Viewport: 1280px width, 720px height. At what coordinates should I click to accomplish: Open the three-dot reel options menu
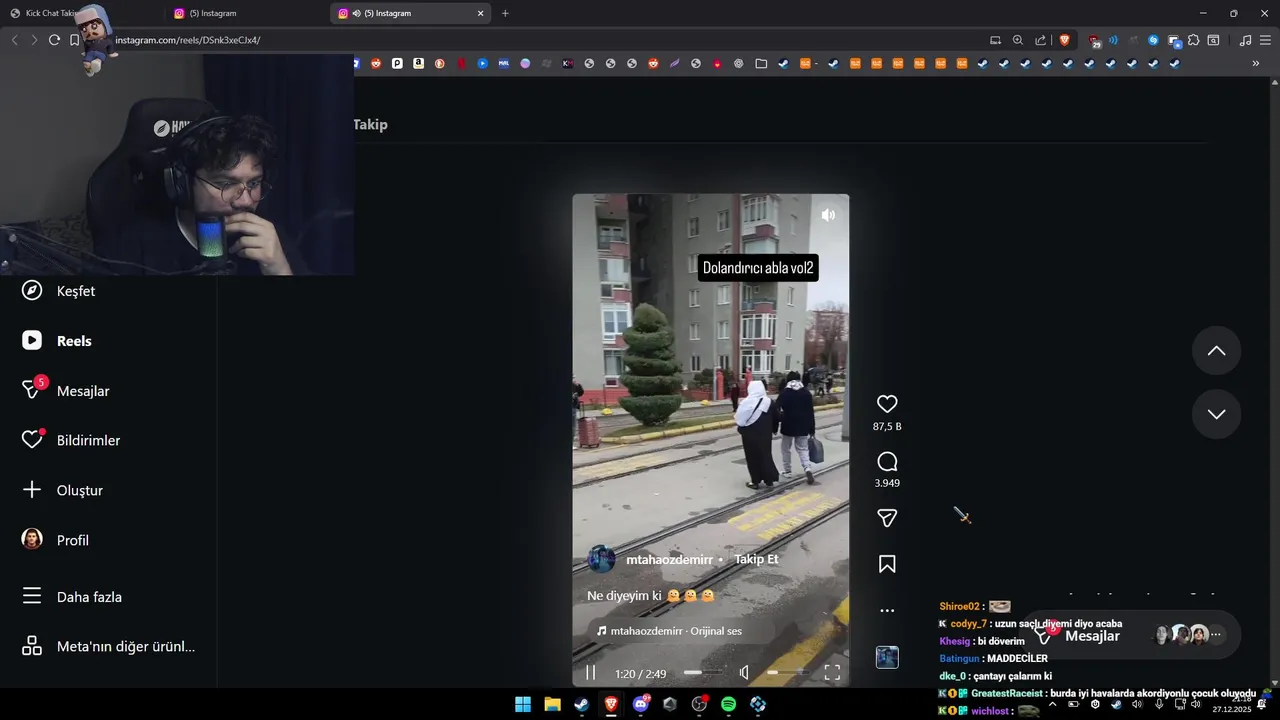click(x=887, y=610)
